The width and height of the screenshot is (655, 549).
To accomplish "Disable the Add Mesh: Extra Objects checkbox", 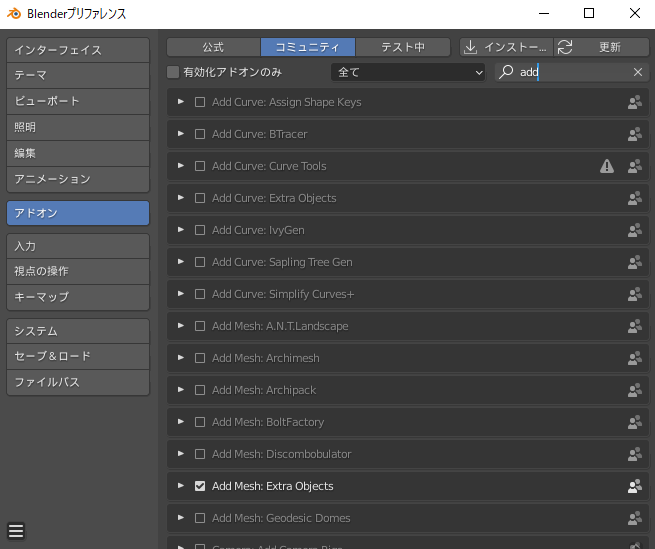I will click(200, 486).
